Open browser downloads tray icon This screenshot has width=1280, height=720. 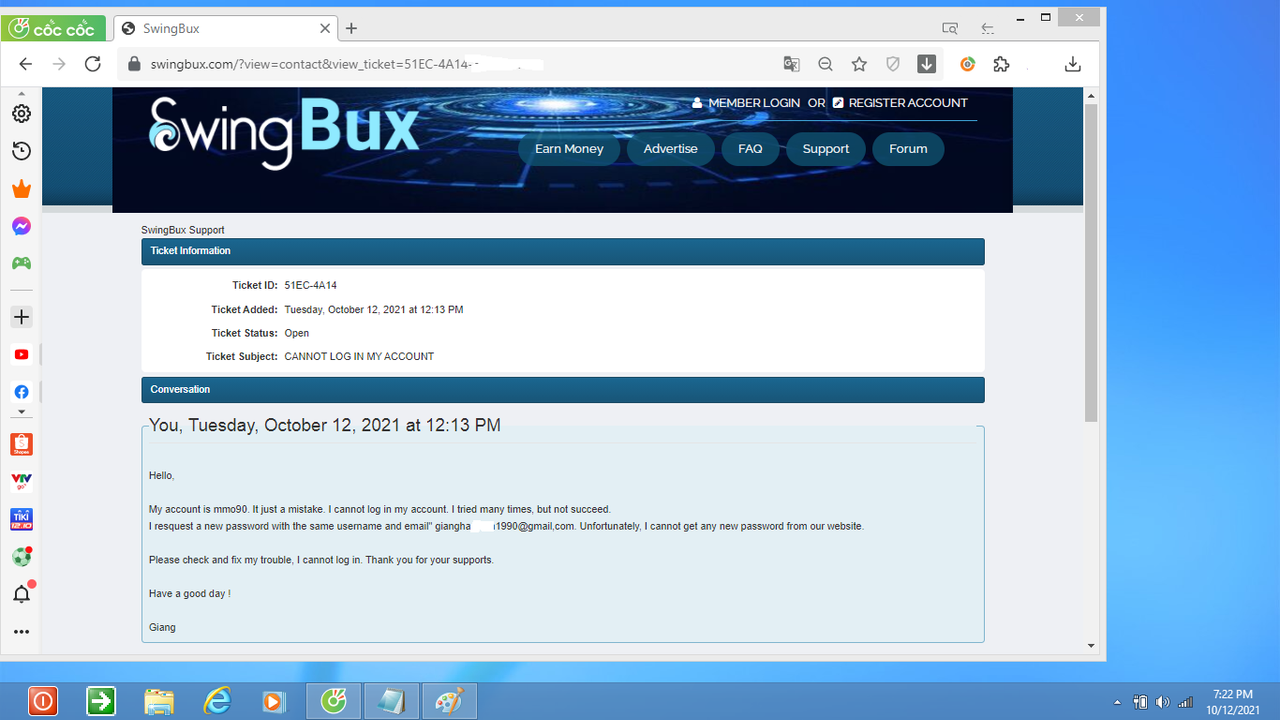1072,64
